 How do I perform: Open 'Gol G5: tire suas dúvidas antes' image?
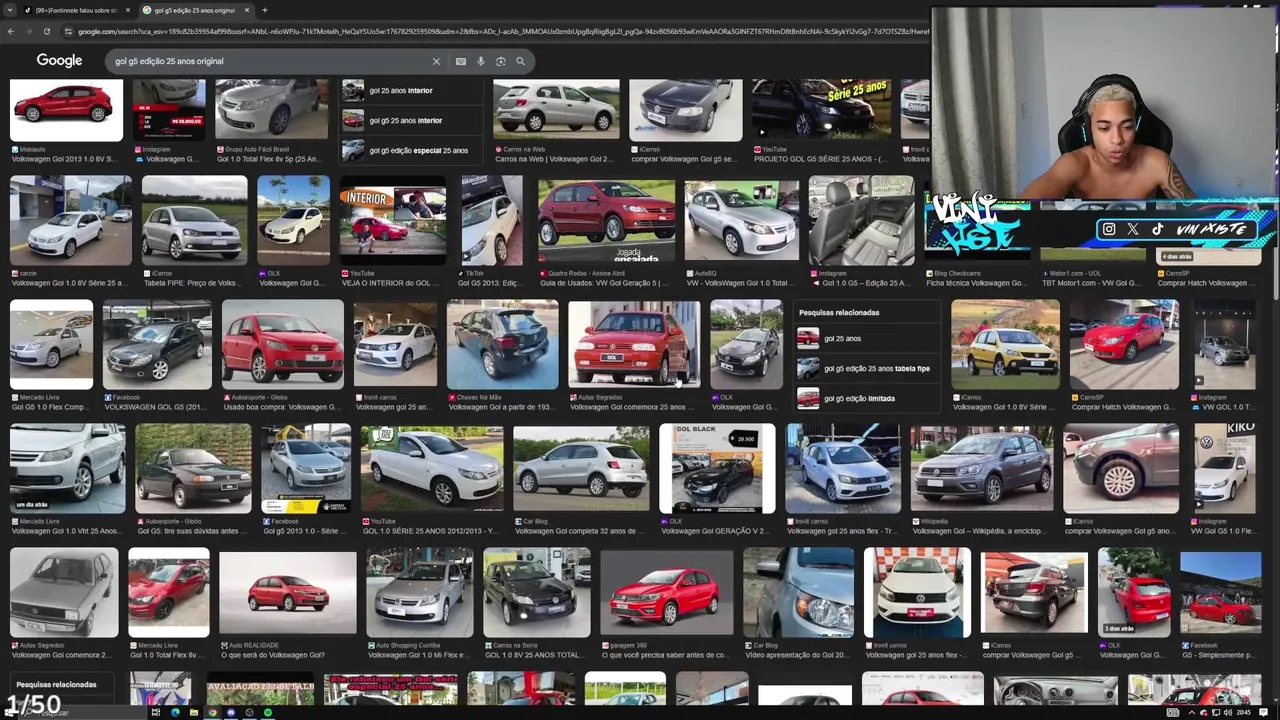193,468
